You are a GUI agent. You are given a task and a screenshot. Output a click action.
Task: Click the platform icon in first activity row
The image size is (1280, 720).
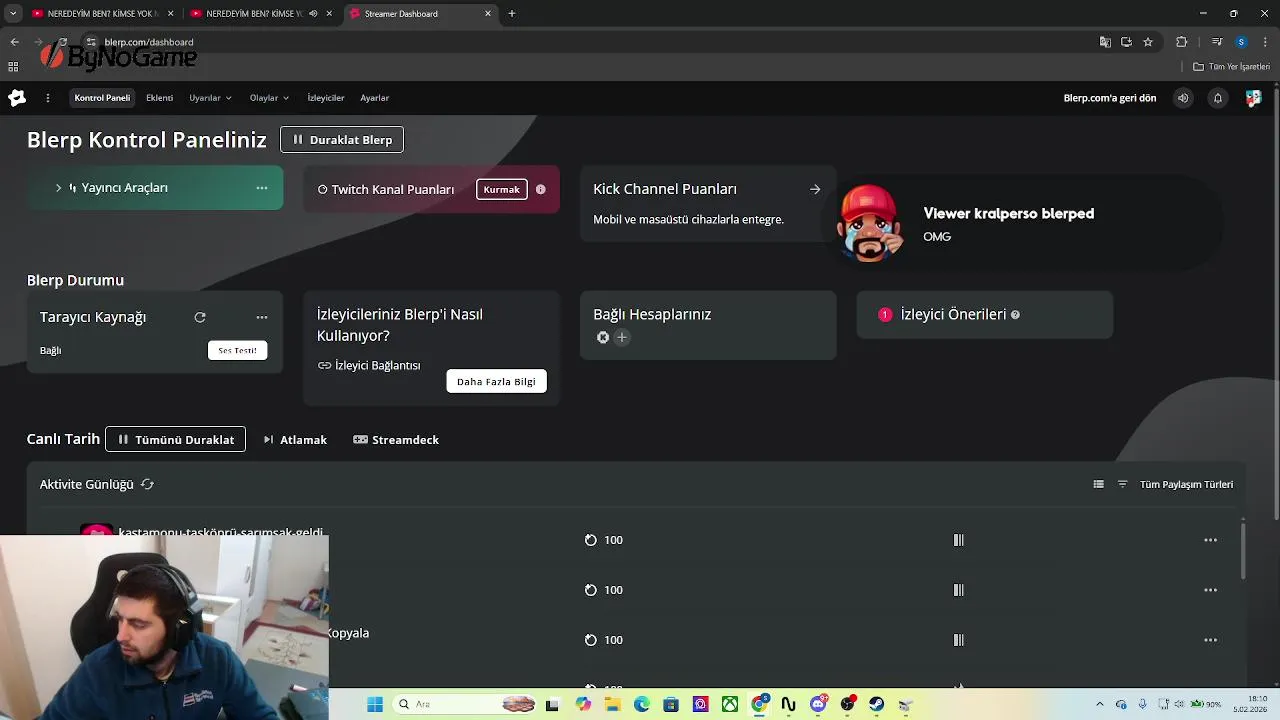958,540
